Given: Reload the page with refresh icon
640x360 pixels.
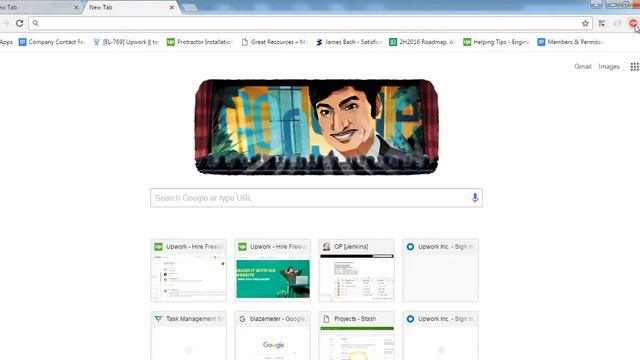Looking at the screenshot, I should tap(19, 23).
